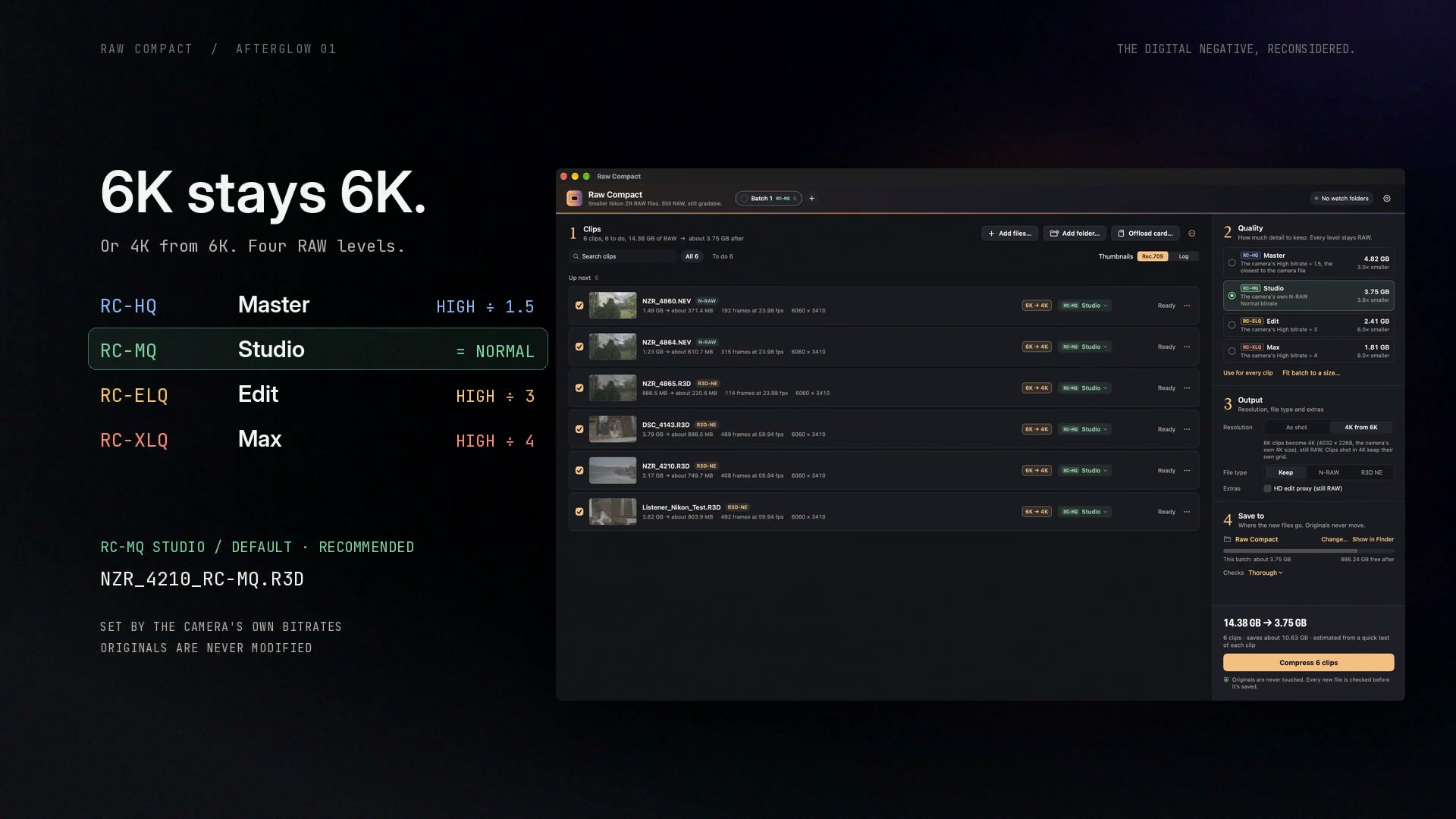Uncheck the NZR_4860.NEV clip checkbox
The image size is (1456, 819).
579,306
